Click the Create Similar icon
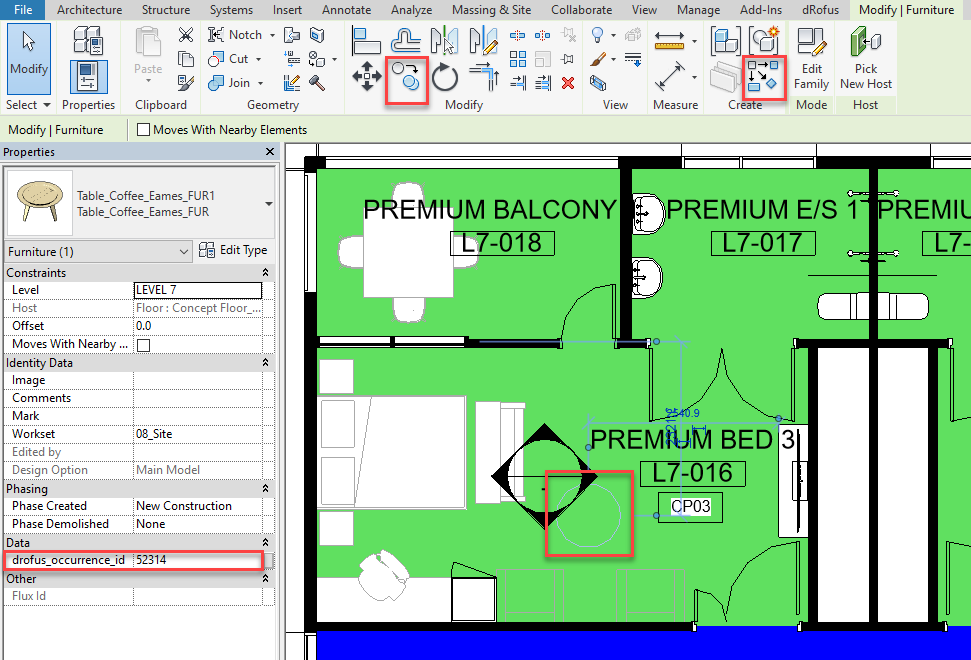The image size is (971, 660). point(766,76)
